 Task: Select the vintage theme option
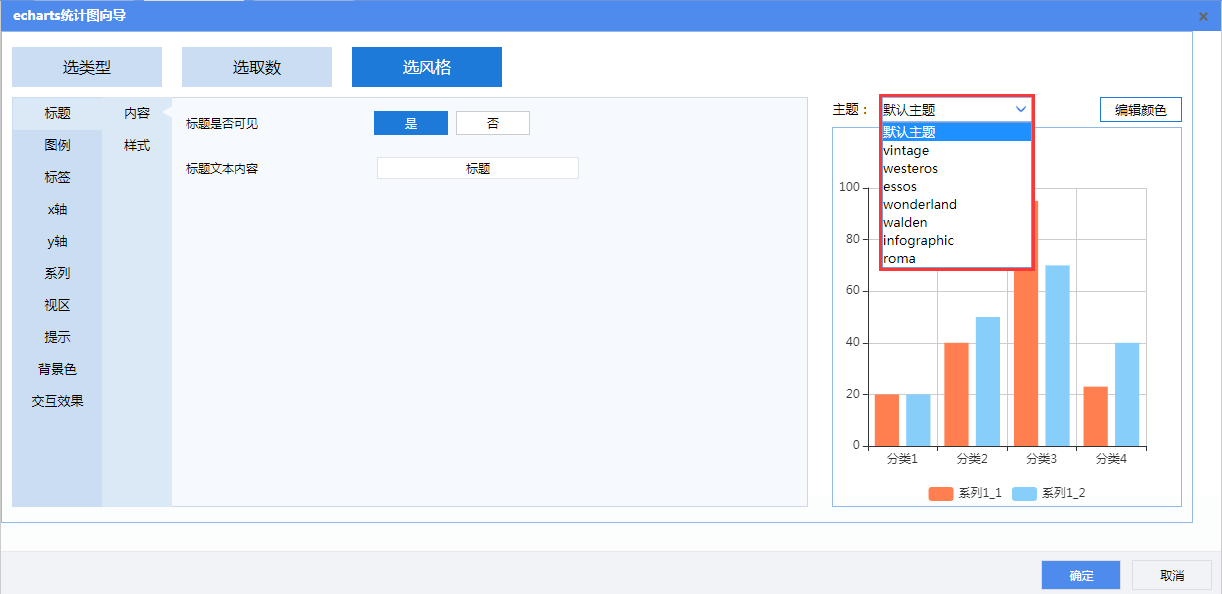click(906, 150)
